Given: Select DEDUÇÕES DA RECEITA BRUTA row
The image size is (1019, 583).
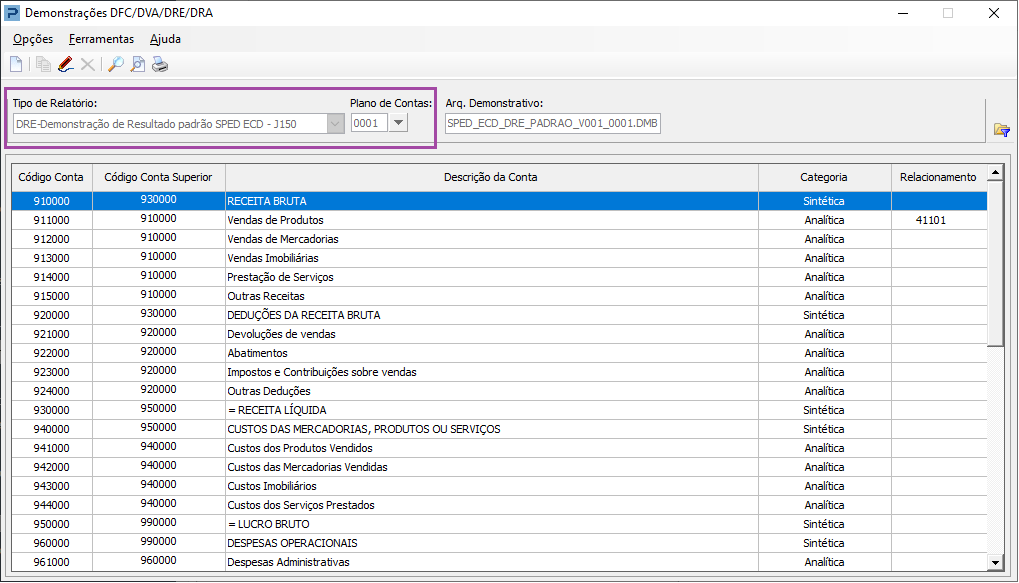Looking at the screenshot, I should click(499, 315).
